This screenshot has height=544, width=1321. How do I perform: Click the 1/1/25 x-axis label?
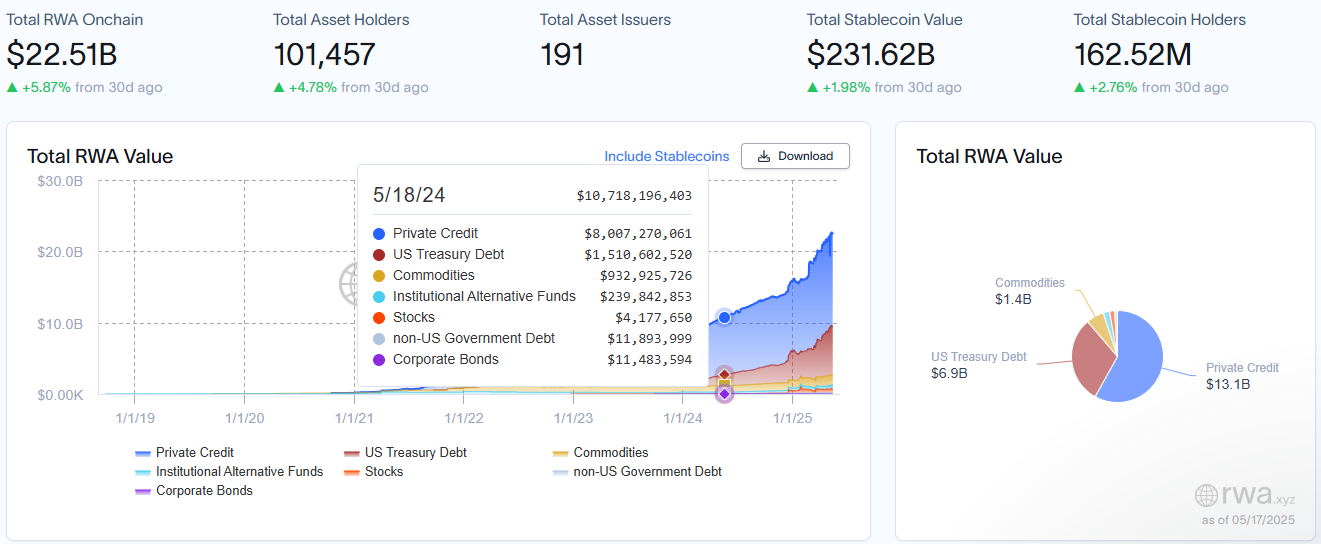click(791, 417)
